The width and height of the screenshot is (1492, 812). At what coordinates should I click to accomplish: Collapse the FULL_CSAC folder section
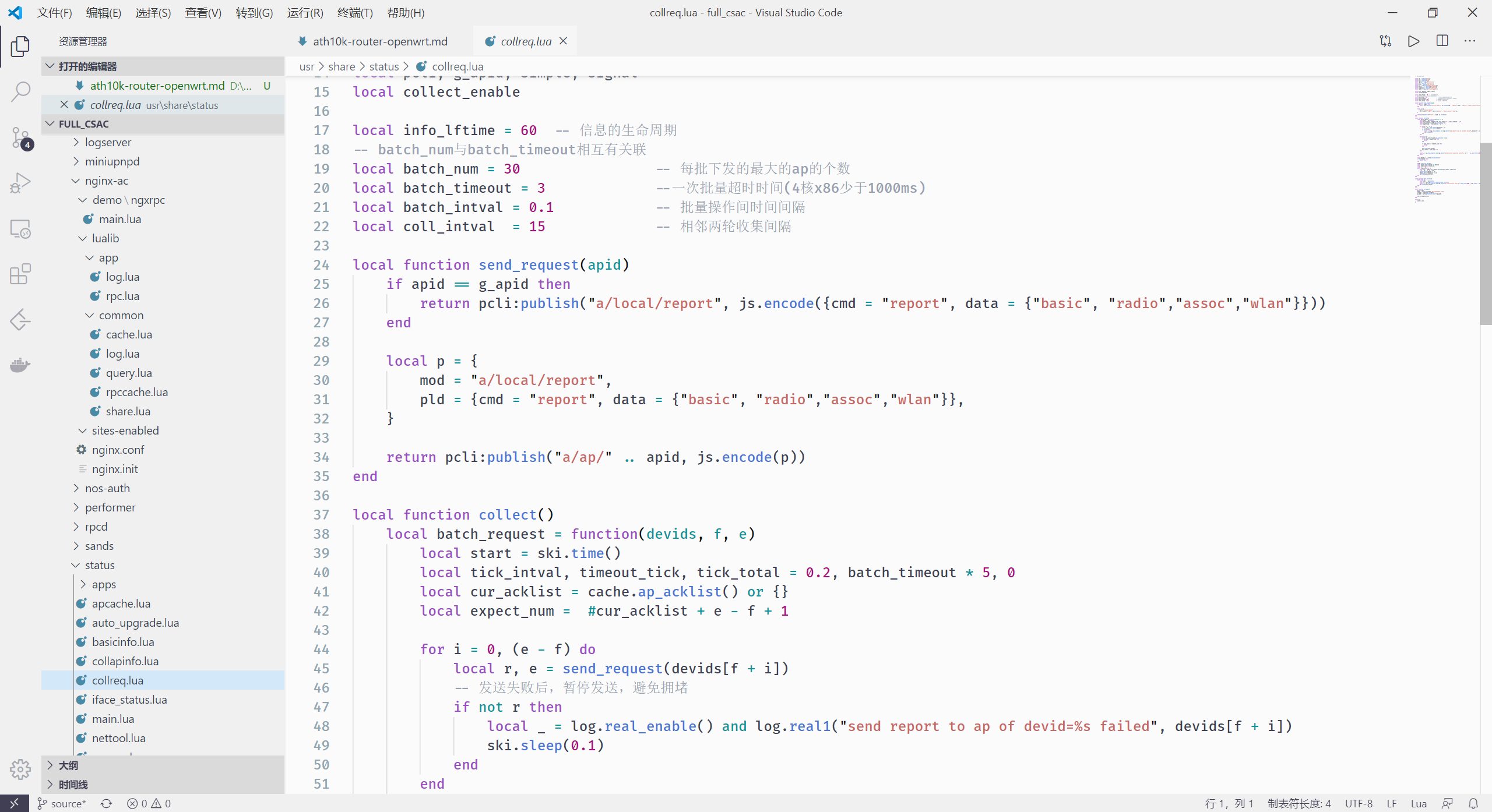[x=163, y=124]
